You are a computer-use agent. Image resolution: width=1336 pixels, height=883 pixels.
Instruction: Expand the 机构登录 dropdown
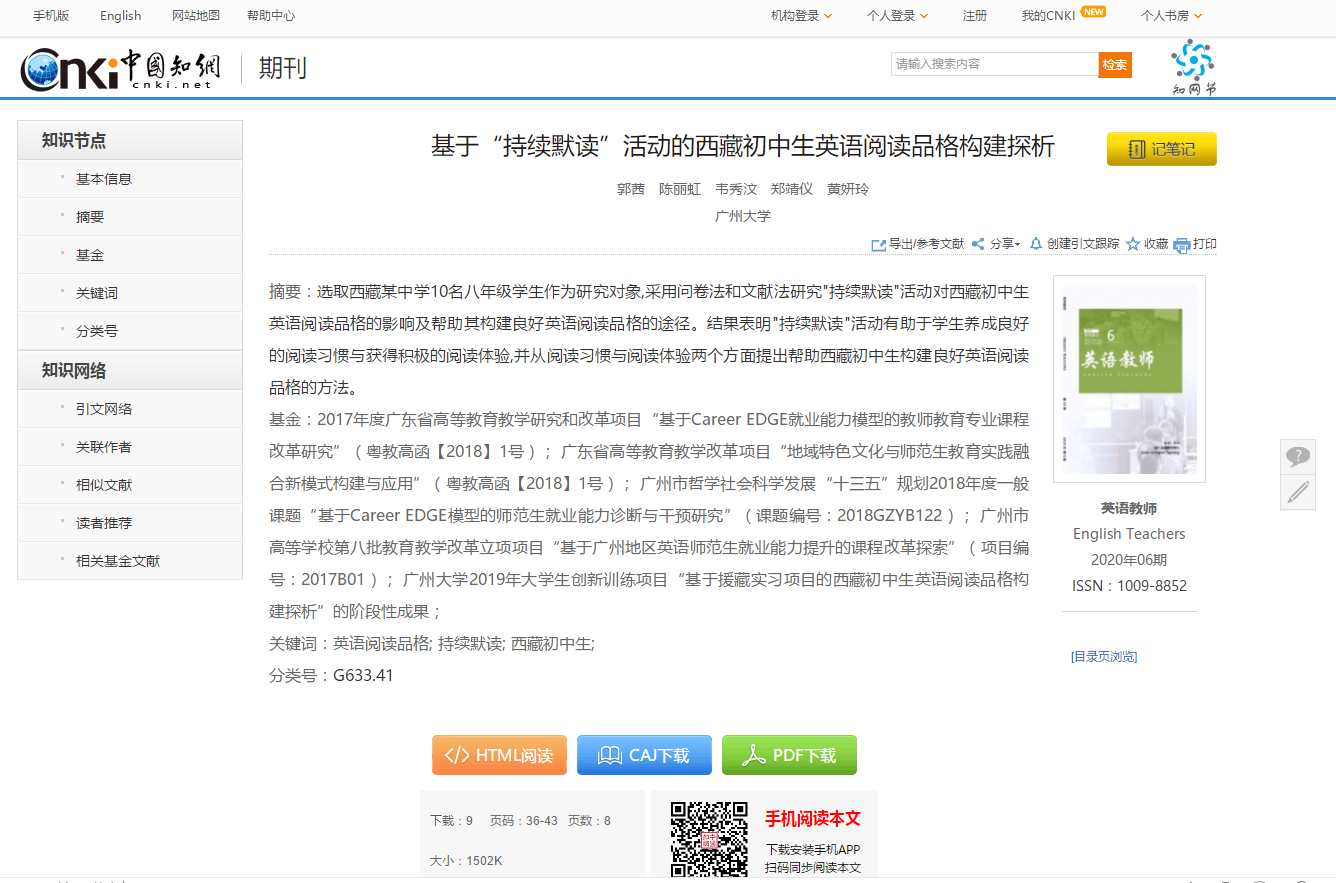point(801,16)
